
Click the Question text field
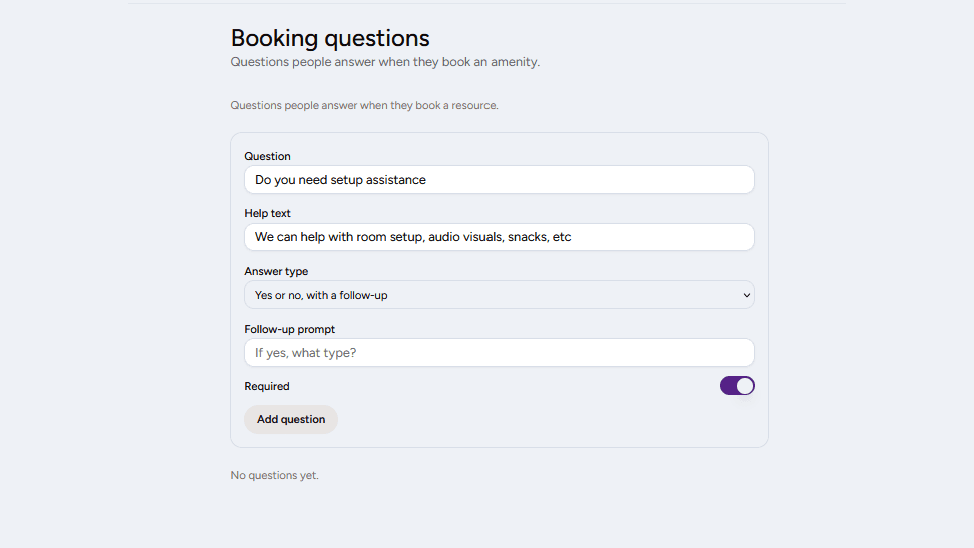tap(499, 180)
